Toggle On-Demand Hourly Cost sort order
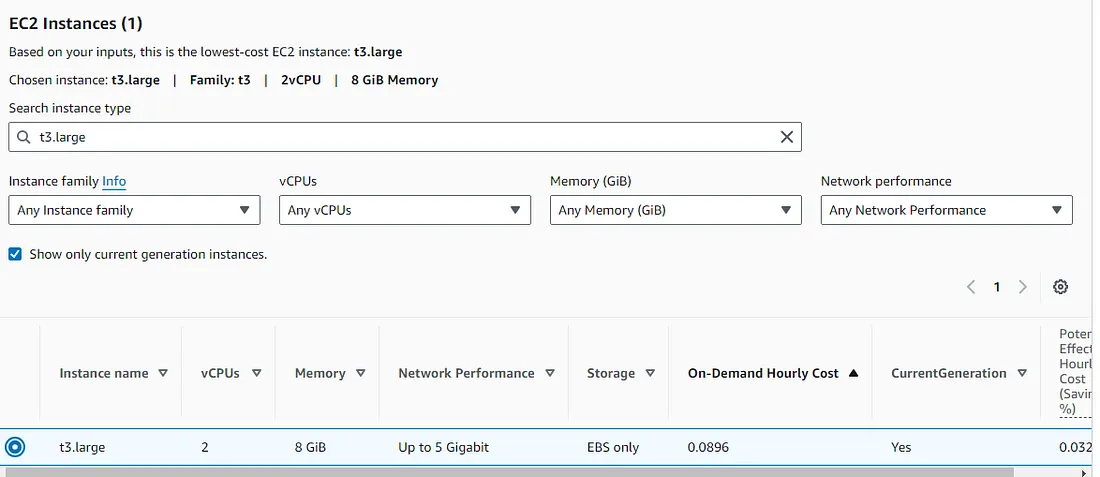1100x477 pixels. coord(853,373)
